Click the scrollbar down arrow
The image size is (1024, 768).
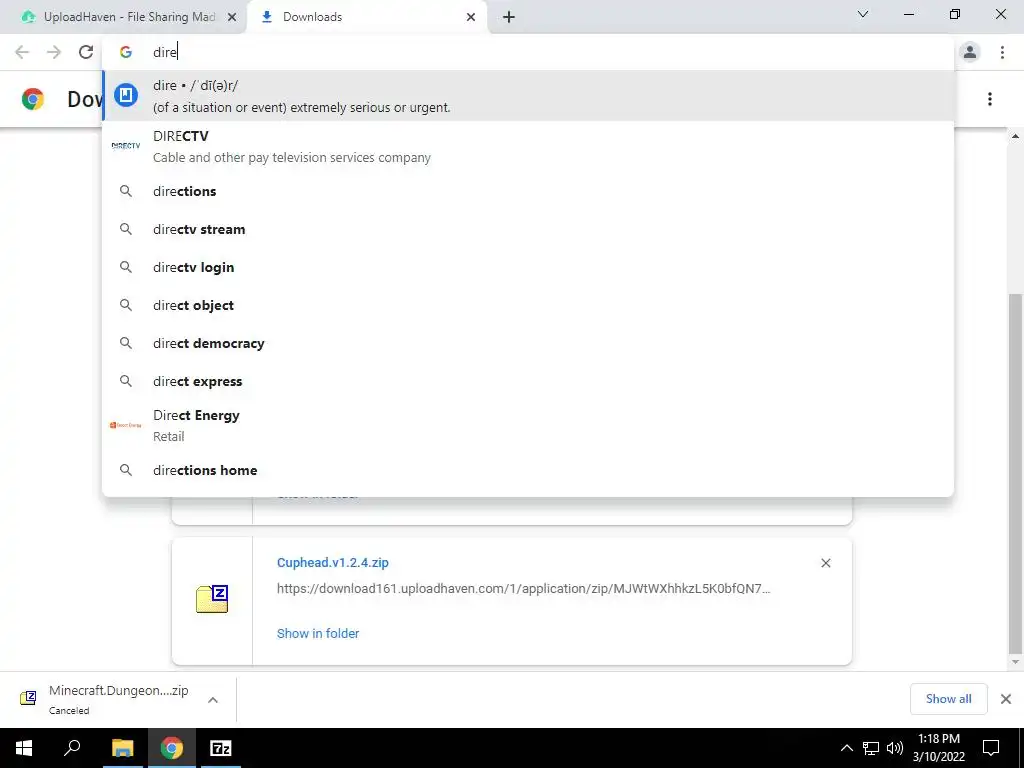(x=1015, y=662)
